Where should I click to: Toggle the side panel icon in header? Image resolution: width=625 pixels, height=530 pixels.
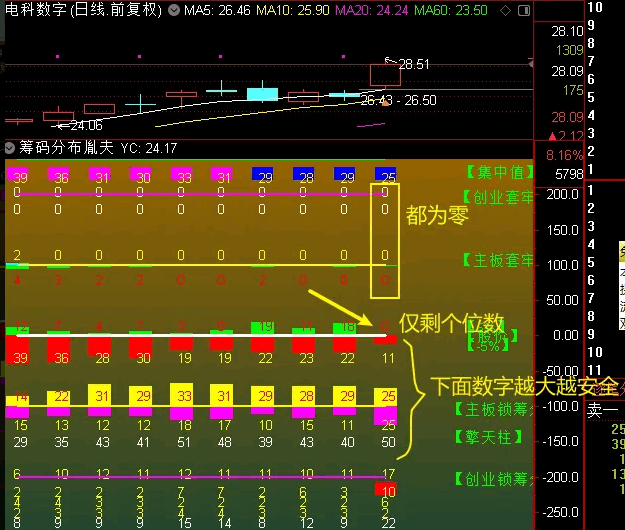[524, 11]
